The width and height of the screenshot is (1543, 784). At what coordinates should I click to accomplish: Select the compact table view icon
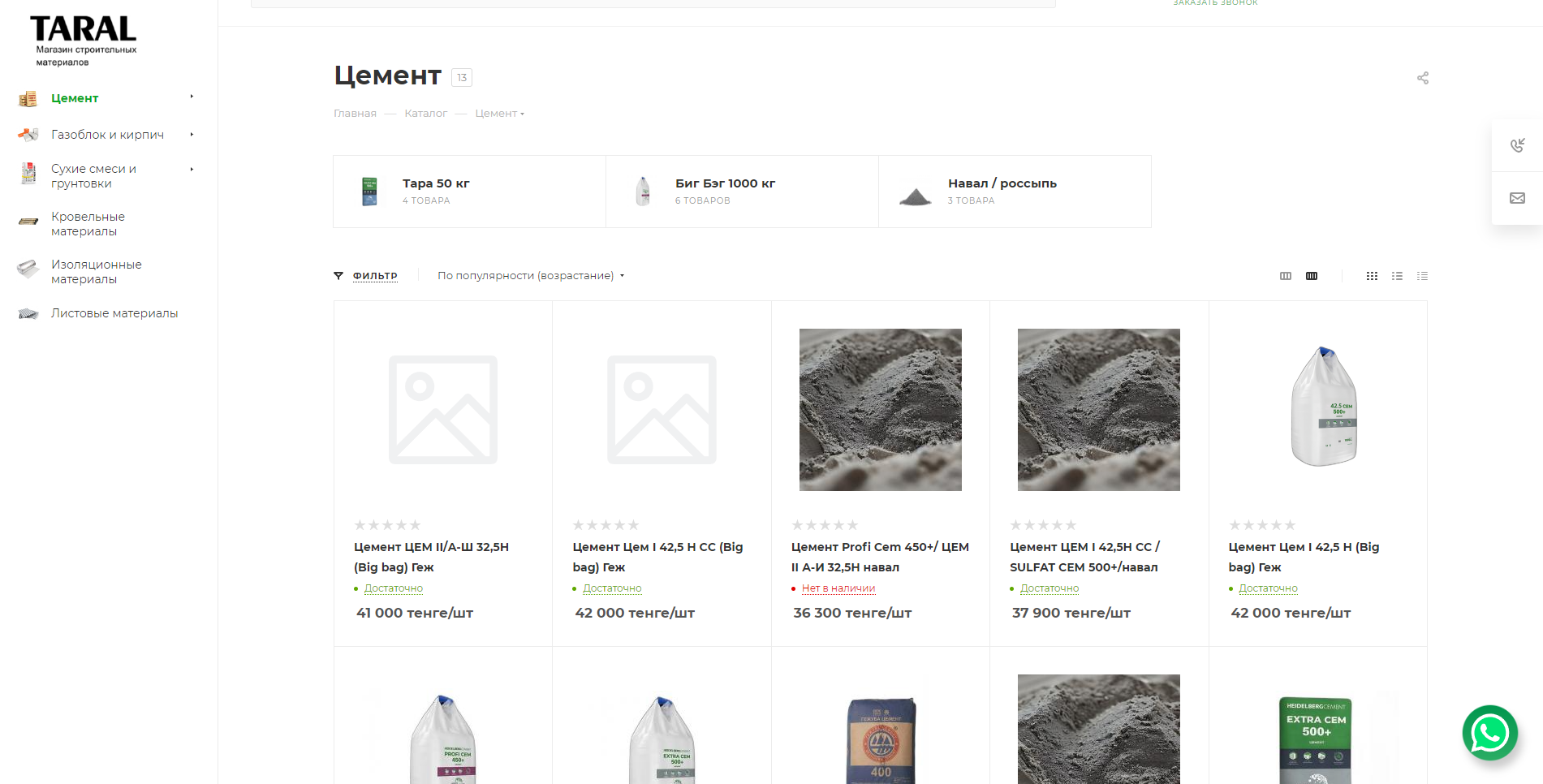[1422, 276]
